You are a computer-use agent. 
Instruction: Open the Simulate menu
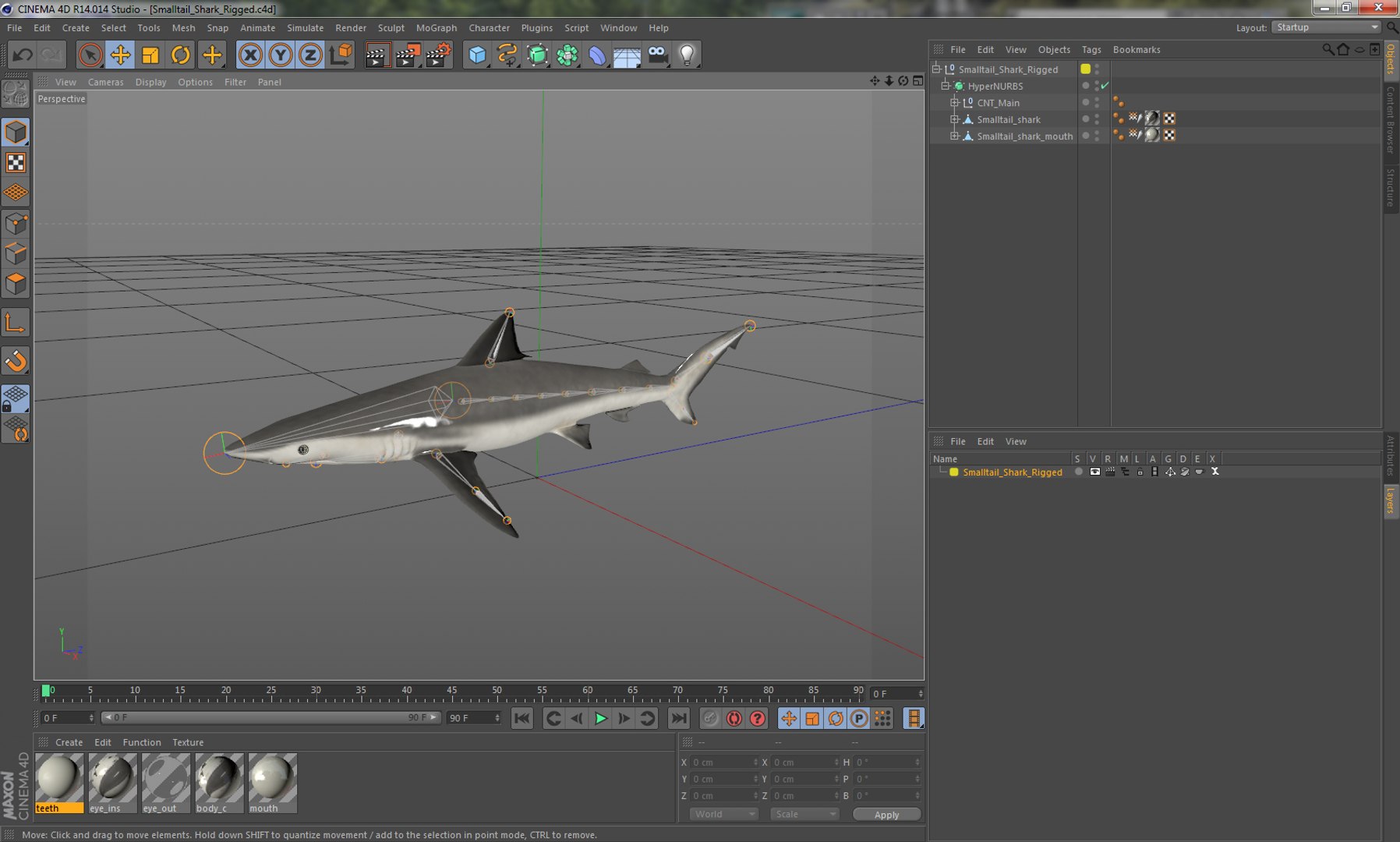[x=305, y=27]
